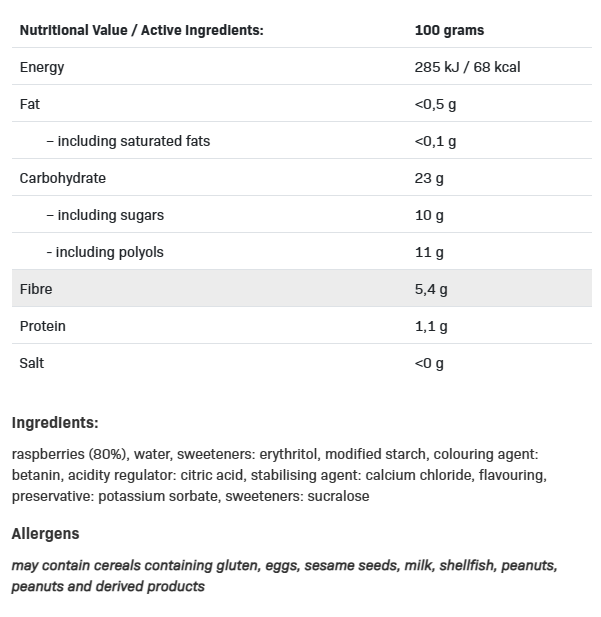
Task: Click the 100 grams column header
Action: 448,30
